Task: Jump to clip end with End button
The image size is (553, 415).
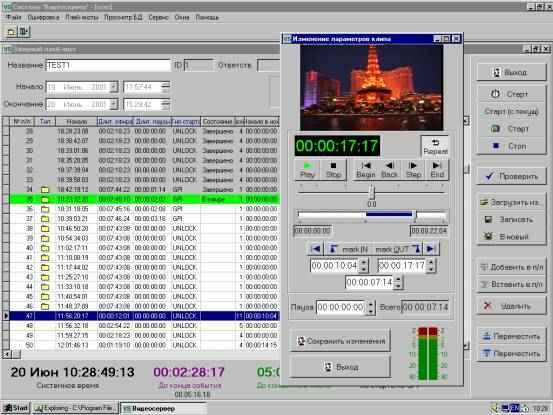Action: (437, 170)
